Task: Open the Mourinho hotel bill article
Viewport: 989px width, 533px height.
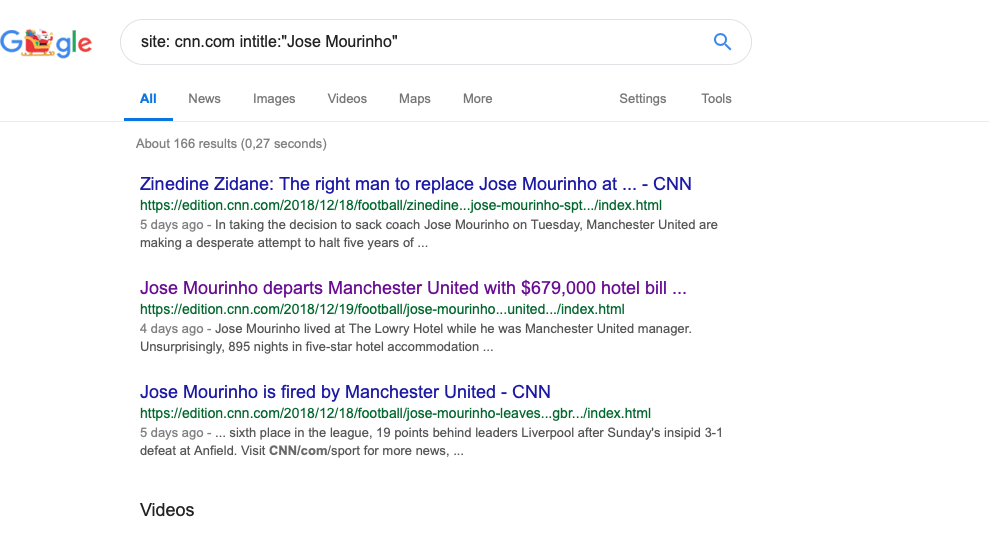Action: click(413, 288)
